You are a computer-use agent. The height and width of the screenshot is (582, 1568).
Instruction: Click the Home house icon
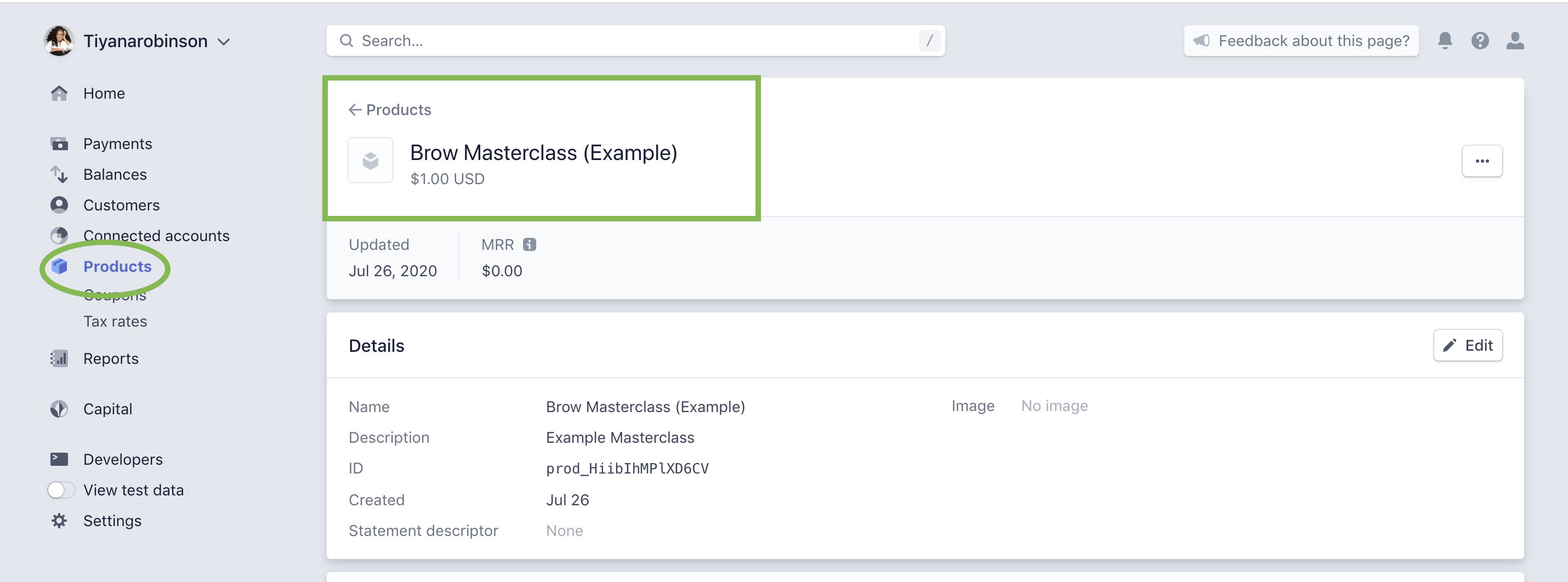point(59,93)
